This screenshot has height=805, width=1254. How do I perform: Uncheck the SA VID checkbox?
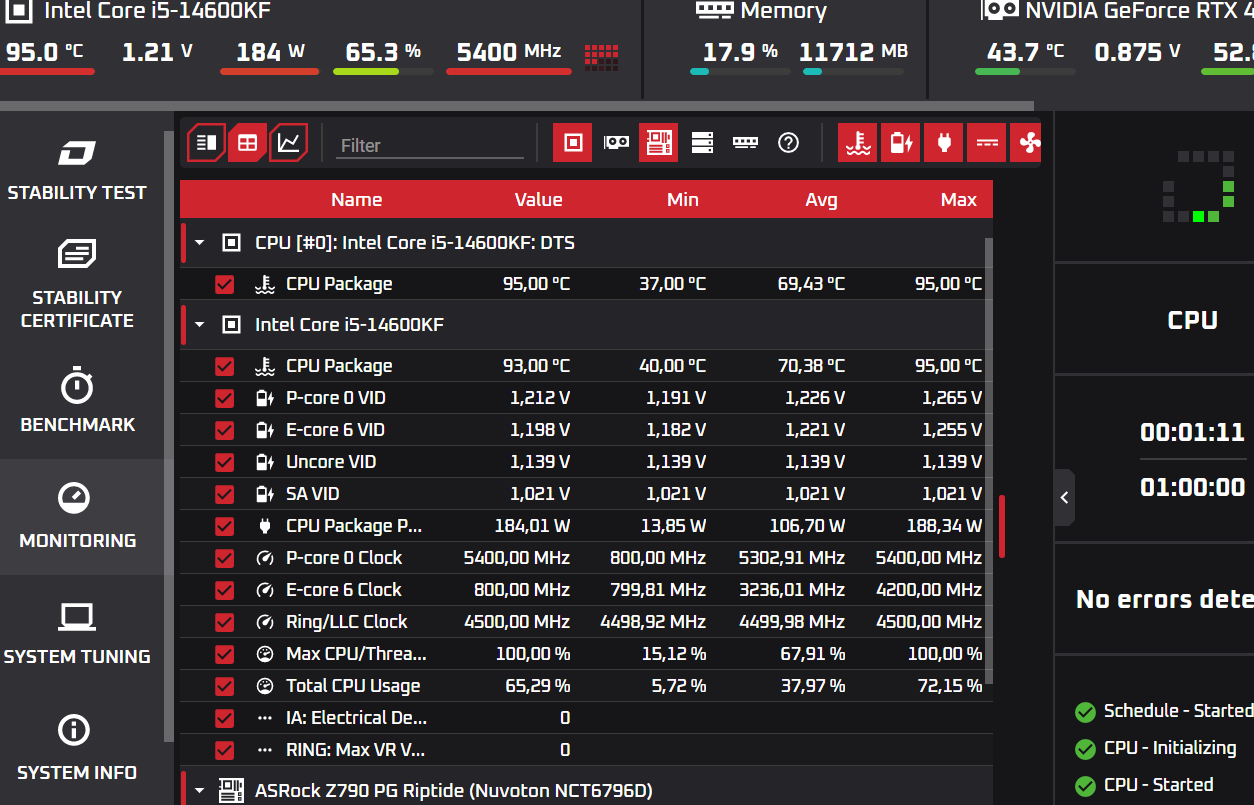pyautogui.click(x=224, y=494)
